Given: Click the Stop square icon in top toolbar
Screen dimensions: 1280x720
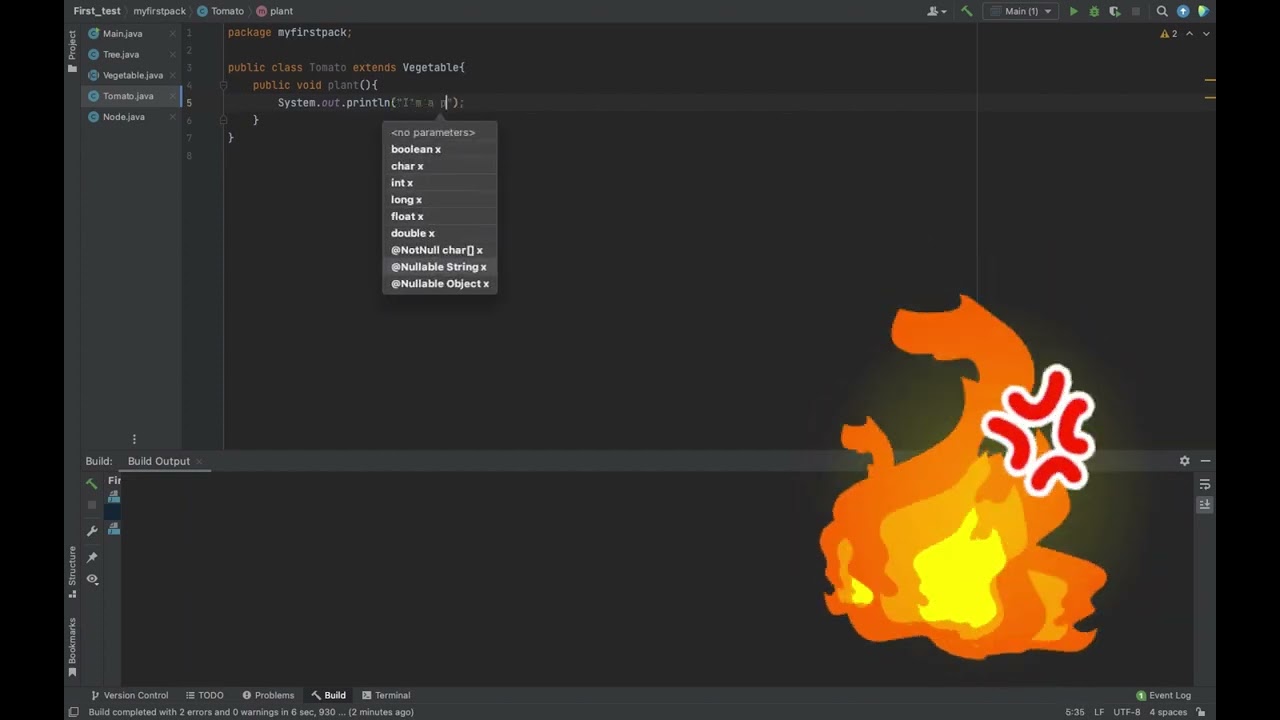Looking at the screenshot, I should (x=1135, y=11).
